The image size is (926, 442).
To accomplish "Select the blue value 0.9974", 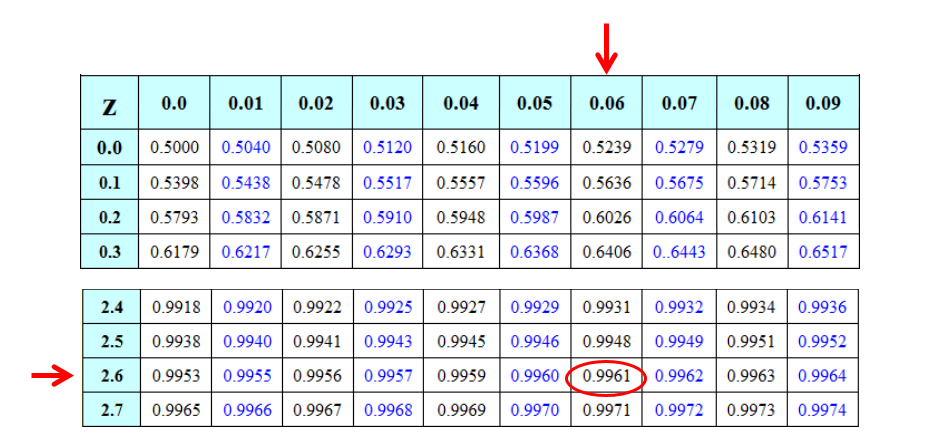I will pyautogui.click(x=823, y=410).
